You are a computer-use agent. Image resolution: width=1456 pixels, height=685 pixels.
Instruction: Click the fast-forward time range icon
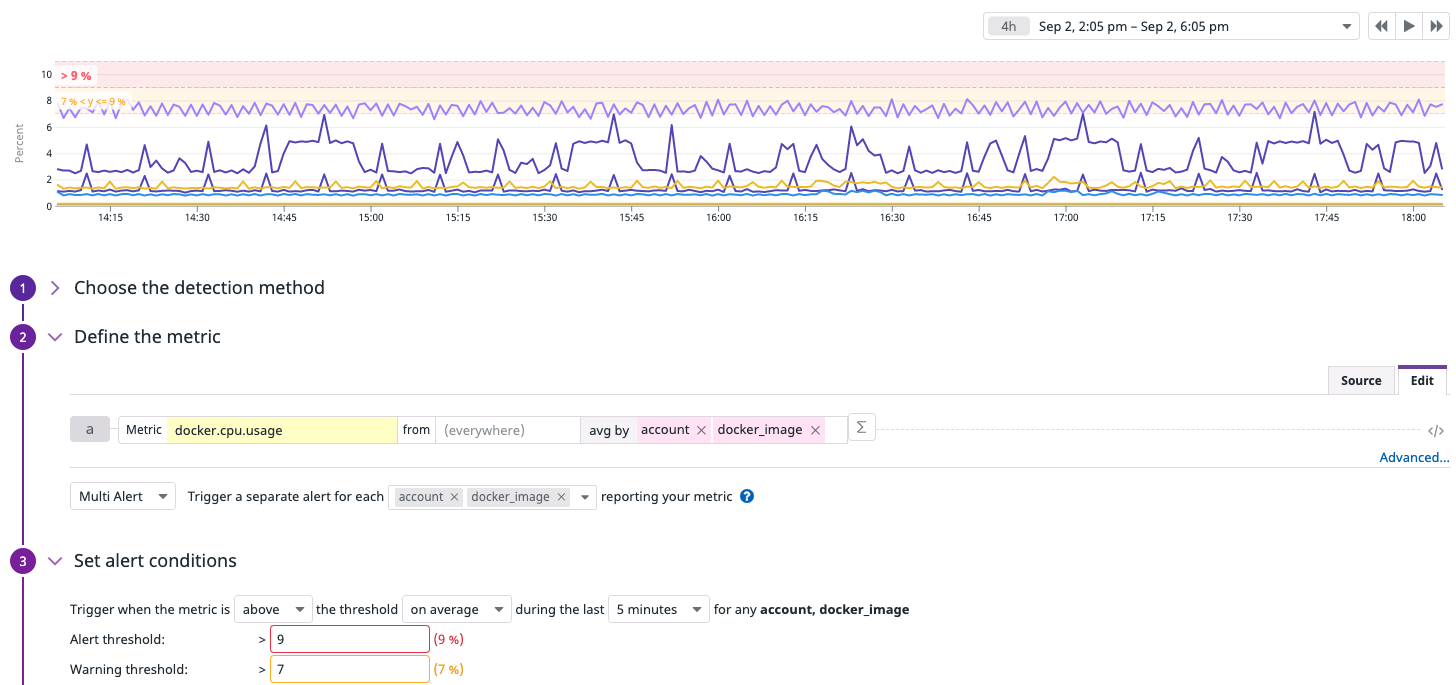click(1436, 27)
